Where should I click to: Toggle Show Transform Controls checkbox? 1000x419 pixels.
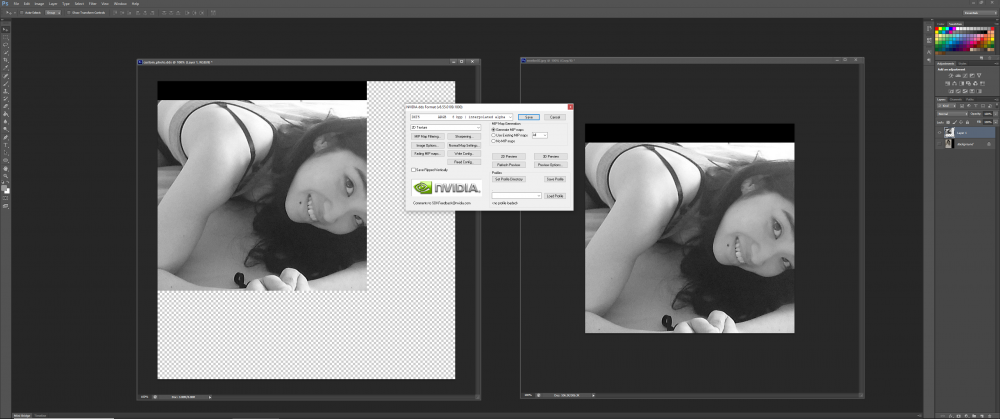click(x=67, y=12)
